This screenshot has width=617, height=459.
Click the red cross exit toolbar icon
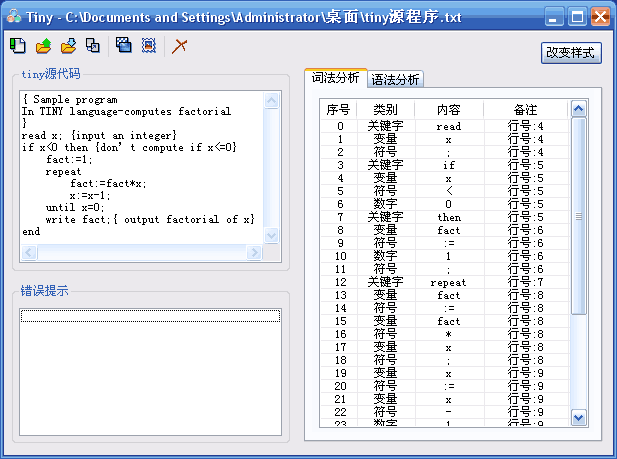click(x=179, y=45)
